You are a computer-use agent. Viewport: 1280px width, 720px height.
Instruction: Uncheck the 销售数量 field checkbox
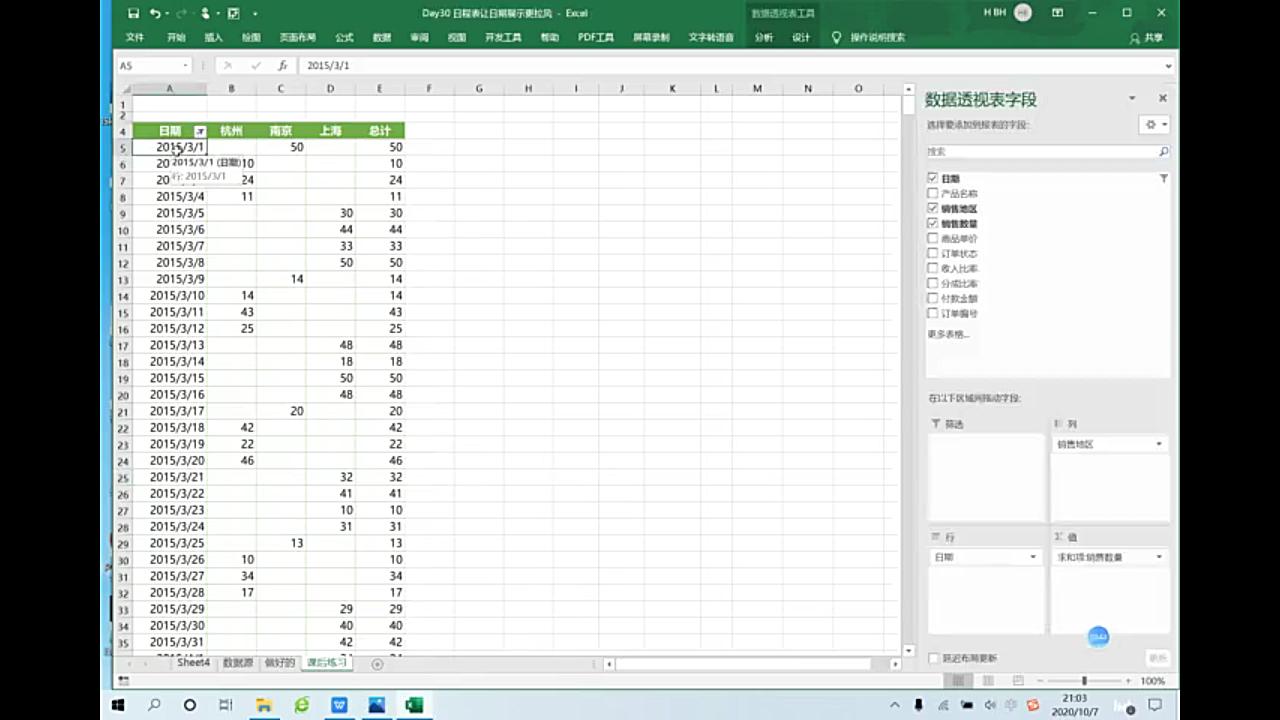tap(933, 223)
